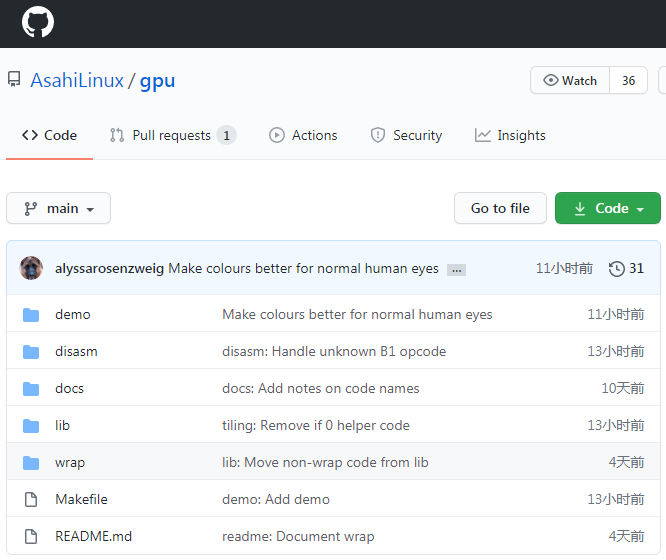Click the Code tab angle-brackets icon
The height and width of the screenshot is (560, 666).
30,135
